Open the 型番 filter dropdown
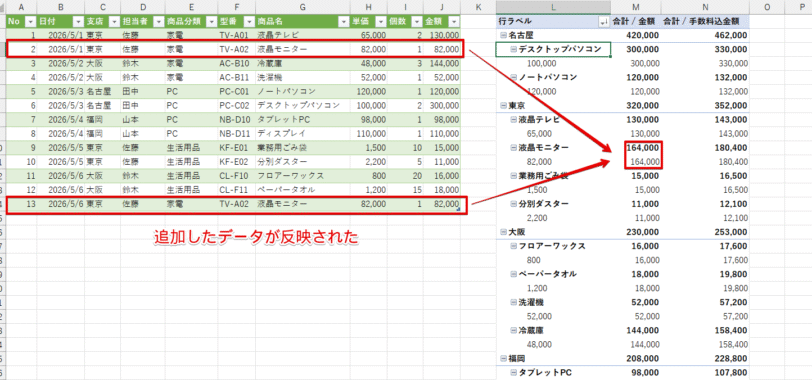Screen dimensions: 812x380 coord(249,22)
